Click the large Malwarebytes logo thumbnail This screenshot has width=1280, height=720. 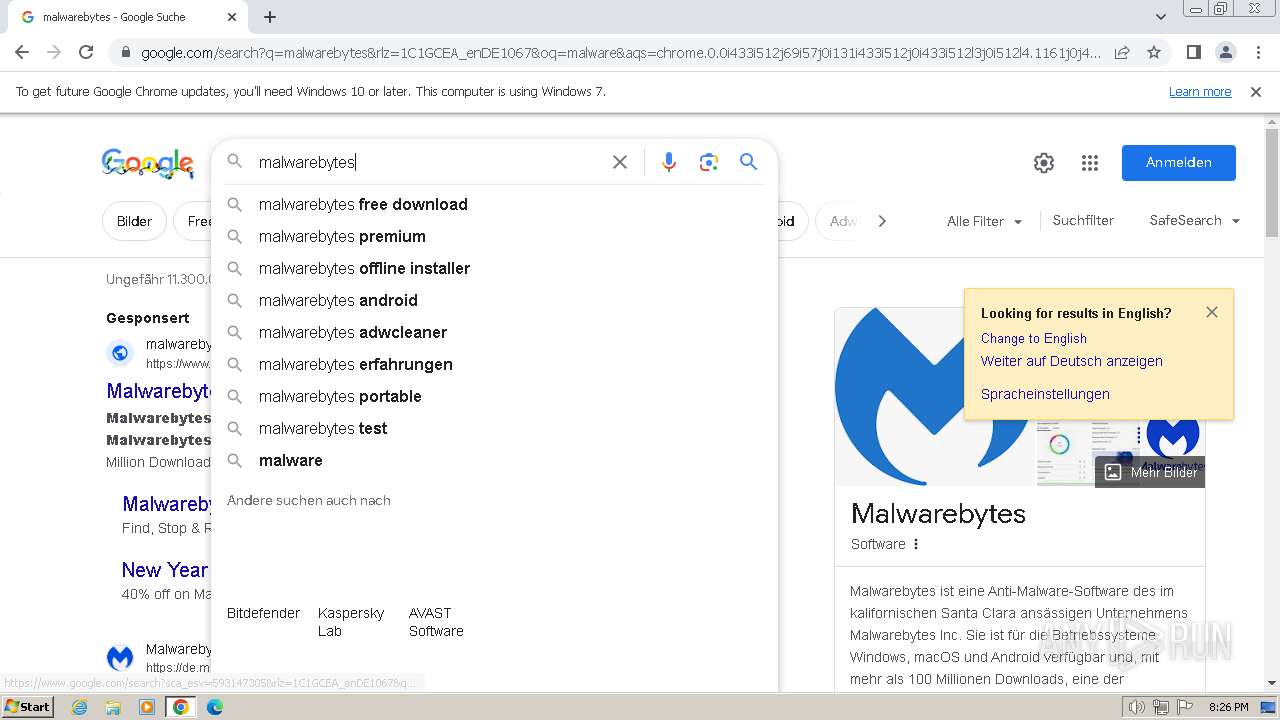(x=933, y=397)
